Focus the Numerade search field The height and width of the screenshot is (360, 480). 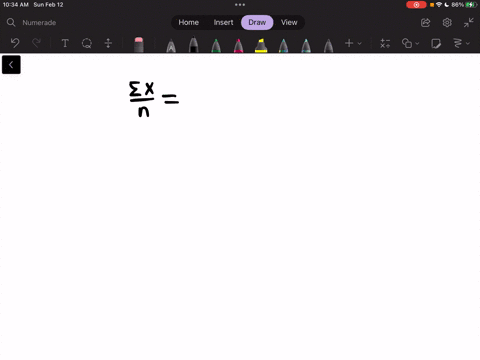tap(39, 23)
